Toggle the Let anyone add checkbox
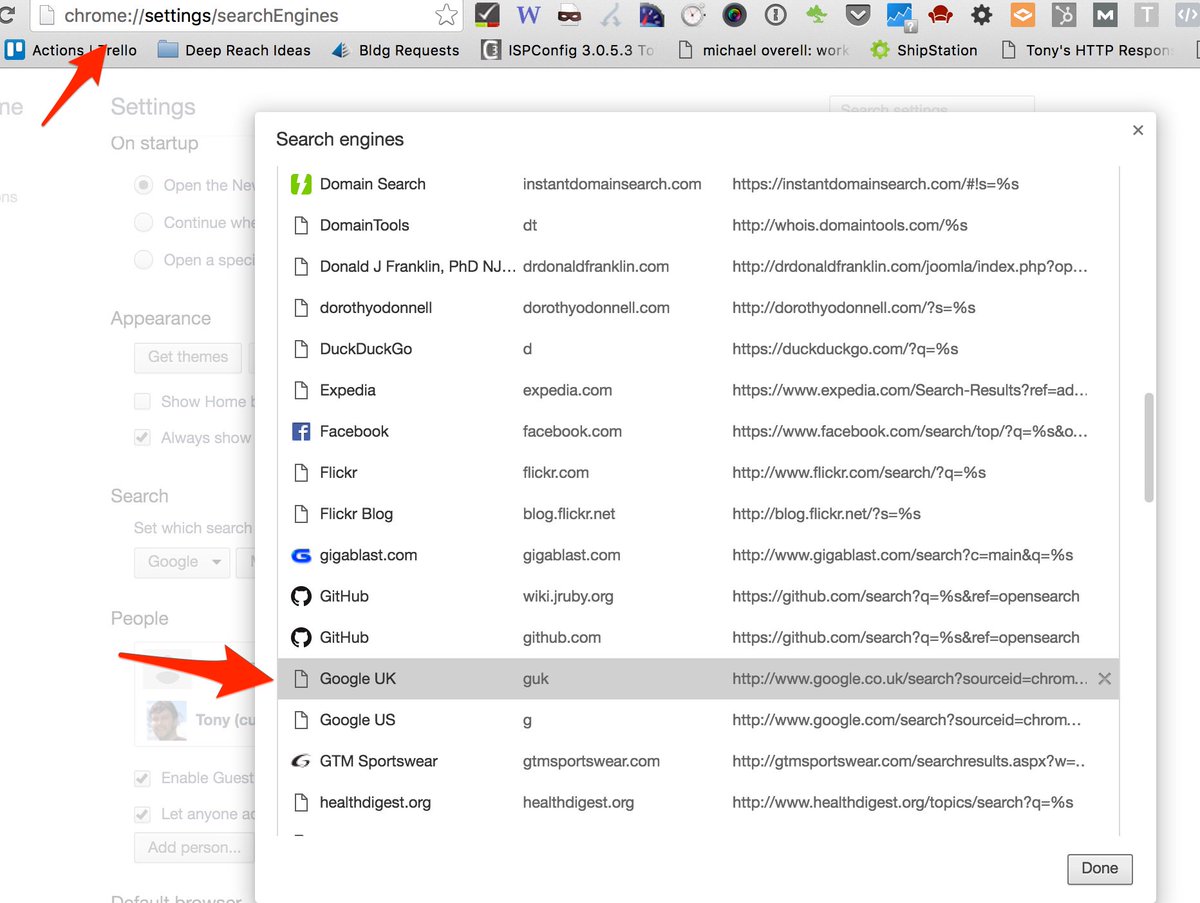The height and width of the screenshot is (903, 1200). tap(143, 814)
